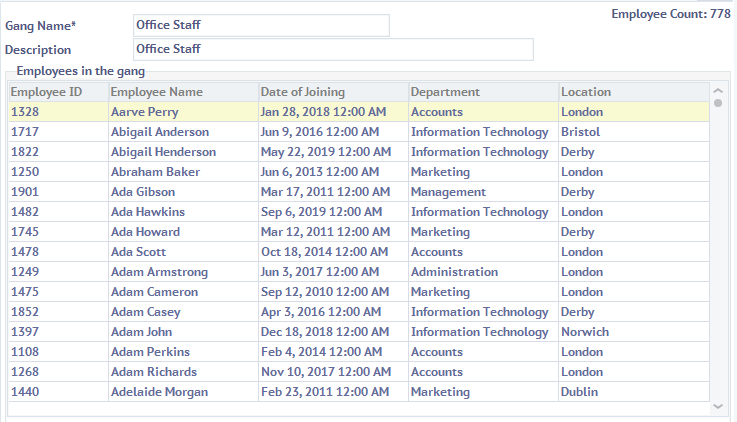The height and width of the screenshot is (422, 737).
Task: Click the scrollbar up arrow
Action: 718,90
